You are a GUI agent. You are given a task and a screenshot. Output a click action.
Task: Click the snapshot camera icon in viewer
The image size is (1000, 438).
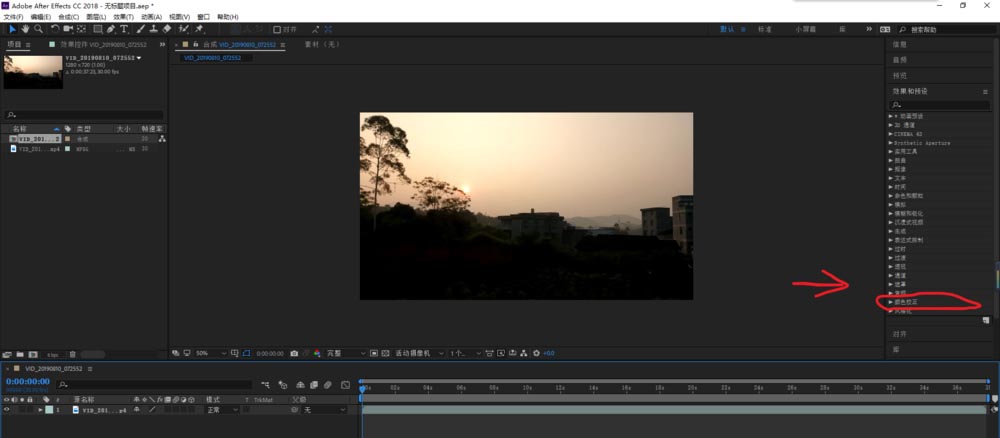point(294,353)
